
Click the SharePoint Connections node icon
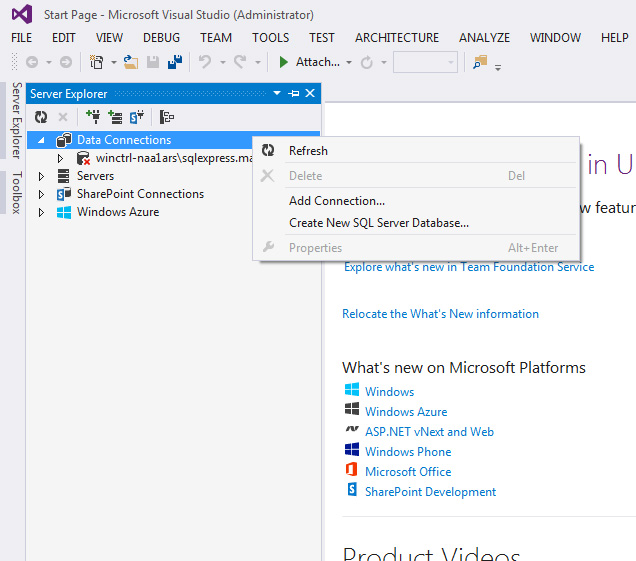click(x=64, y=194)
